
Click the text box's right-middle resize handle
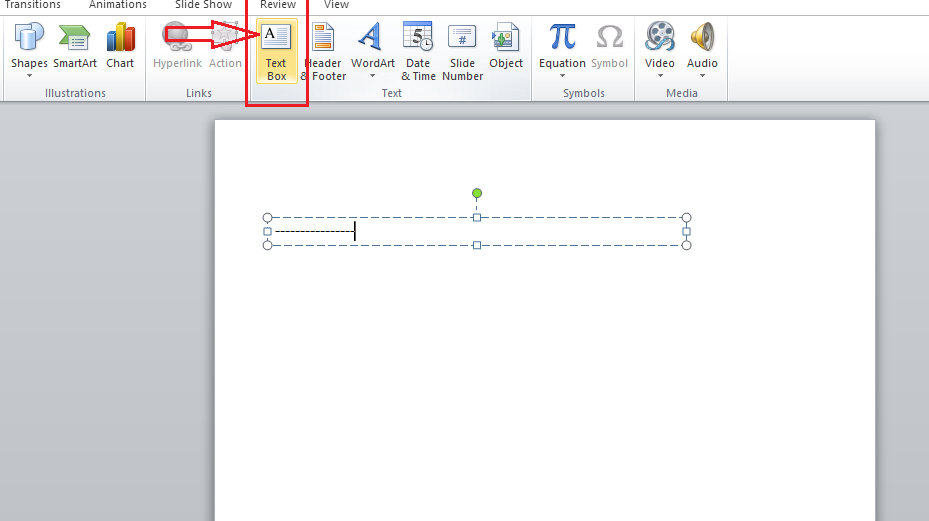(x=686, y=231)
